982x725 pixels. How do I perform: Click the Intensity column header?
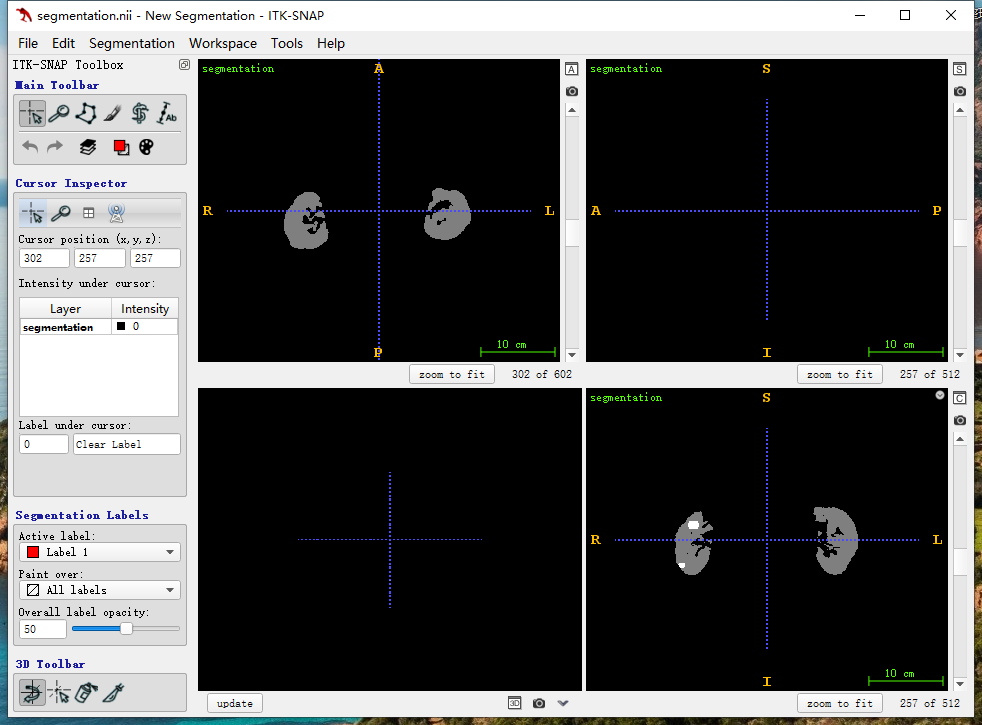(x=145, y=309)
